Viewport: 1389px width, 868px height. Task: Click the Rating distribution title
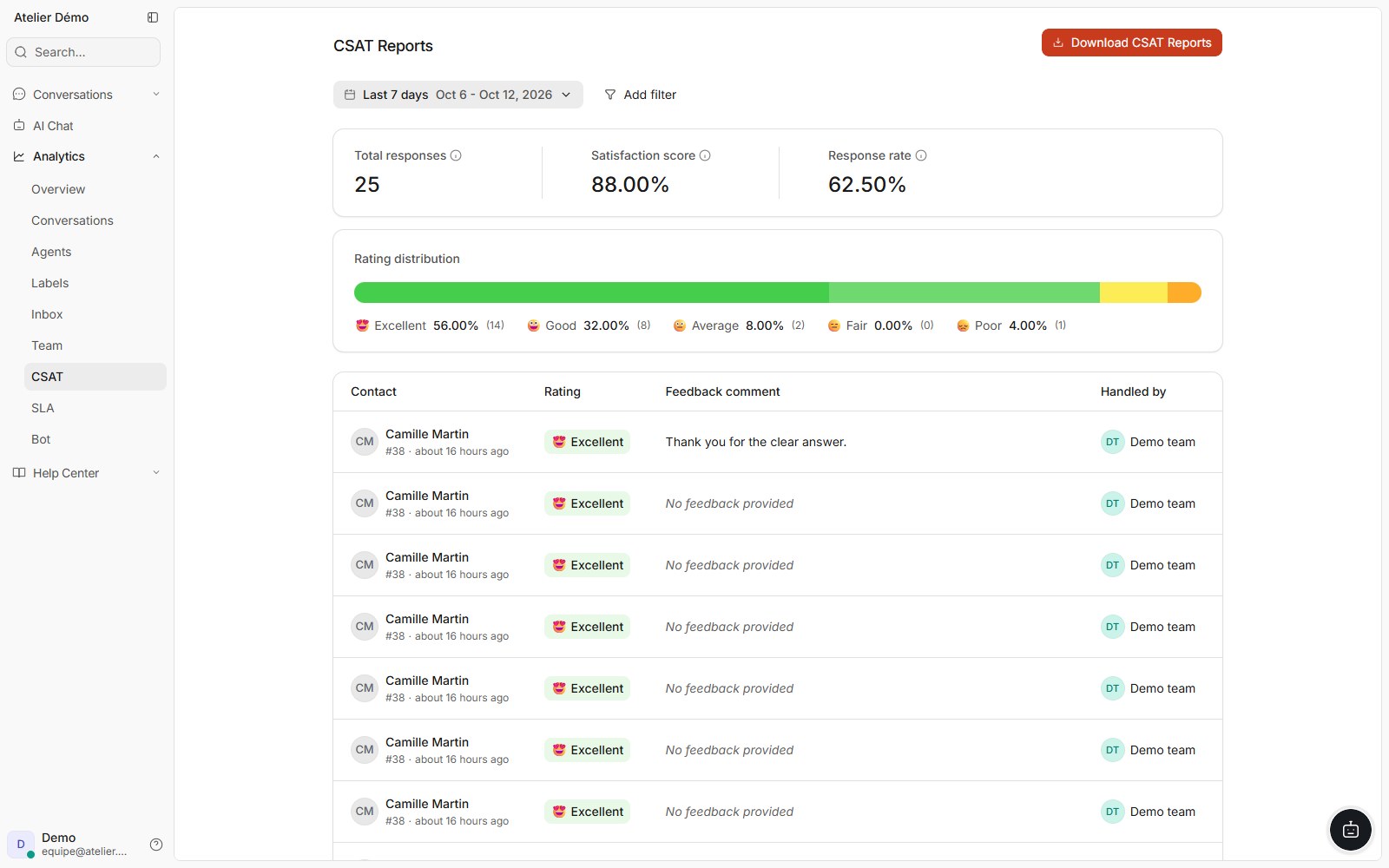(x=407, y=259)
